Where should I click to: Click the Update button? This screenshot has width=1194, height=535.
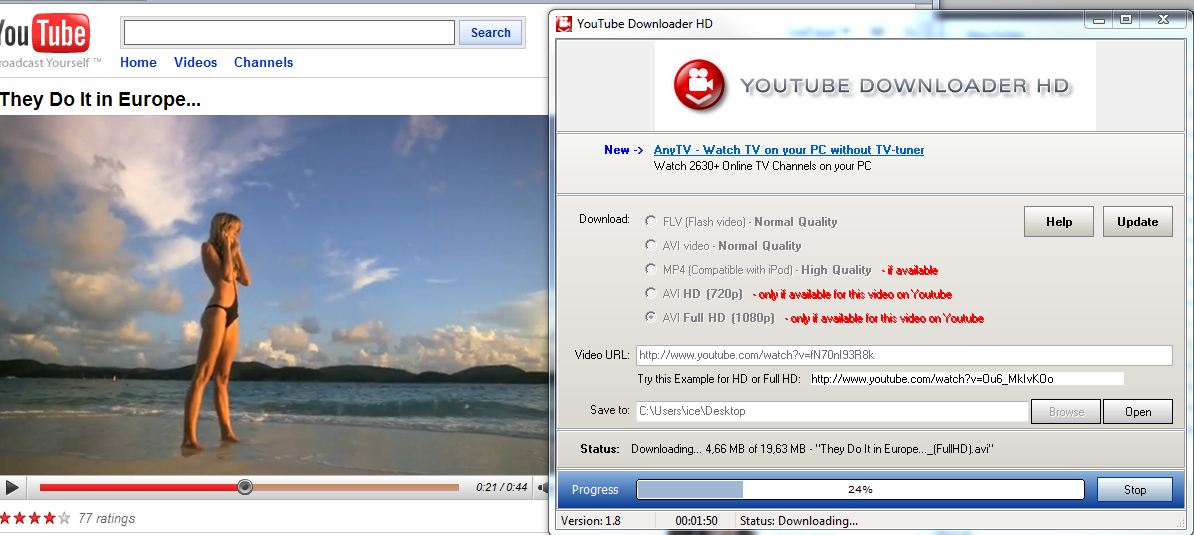1138,221
